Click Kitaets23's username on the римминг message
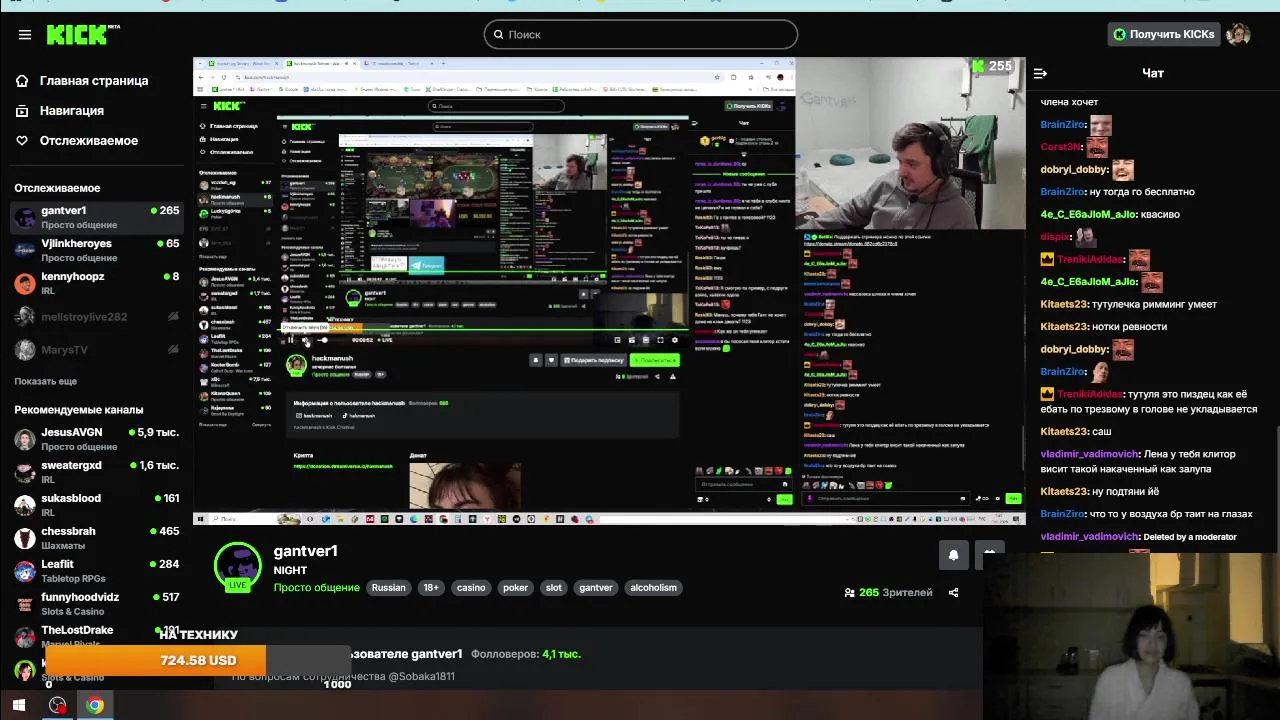This screenshot has height=720, width=1280. pos(1063,304)
